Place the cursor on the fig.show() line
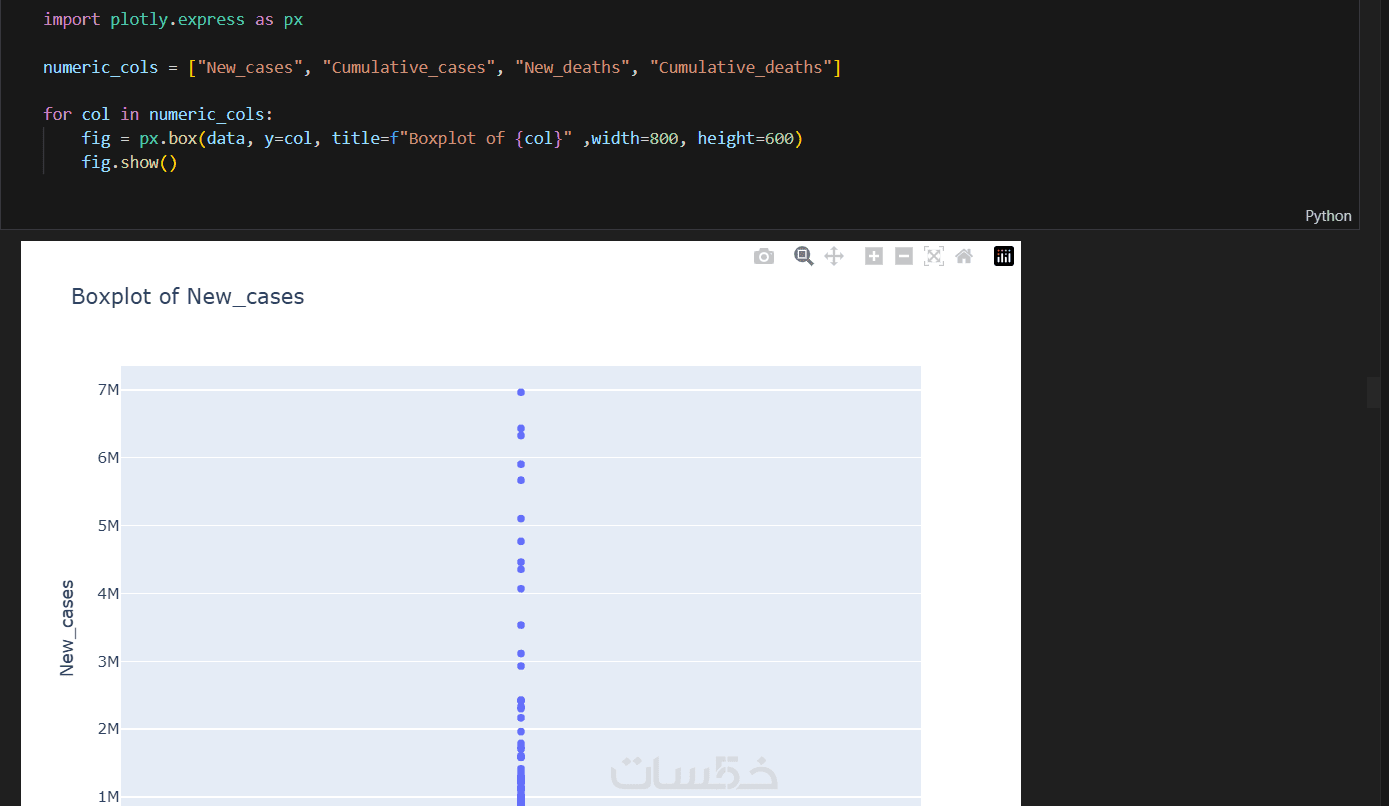This screenshot has width=1389, height=806. [x=130, y=162]
